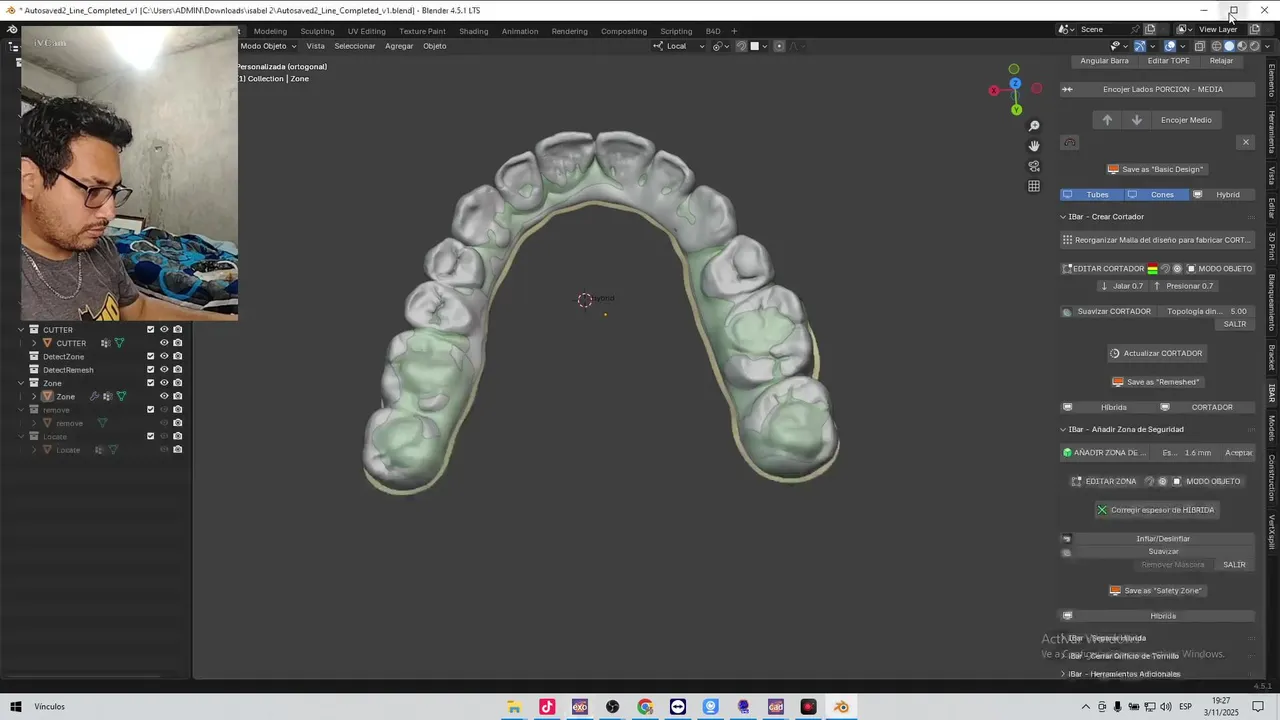Click Save as "Safety Zone" button
The height and width of the screenshot is (720, 1280).
(x=1156, y=591)
